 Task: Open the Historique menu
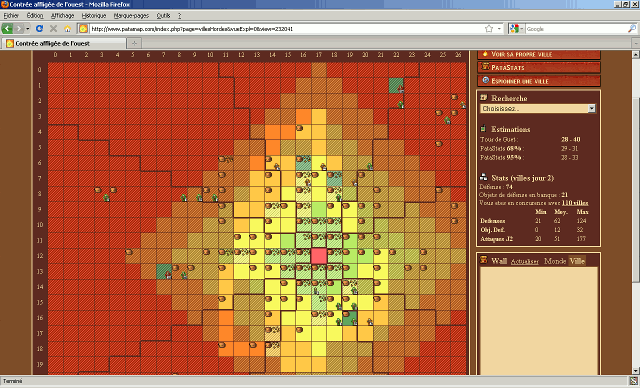[x=94, y=16]
